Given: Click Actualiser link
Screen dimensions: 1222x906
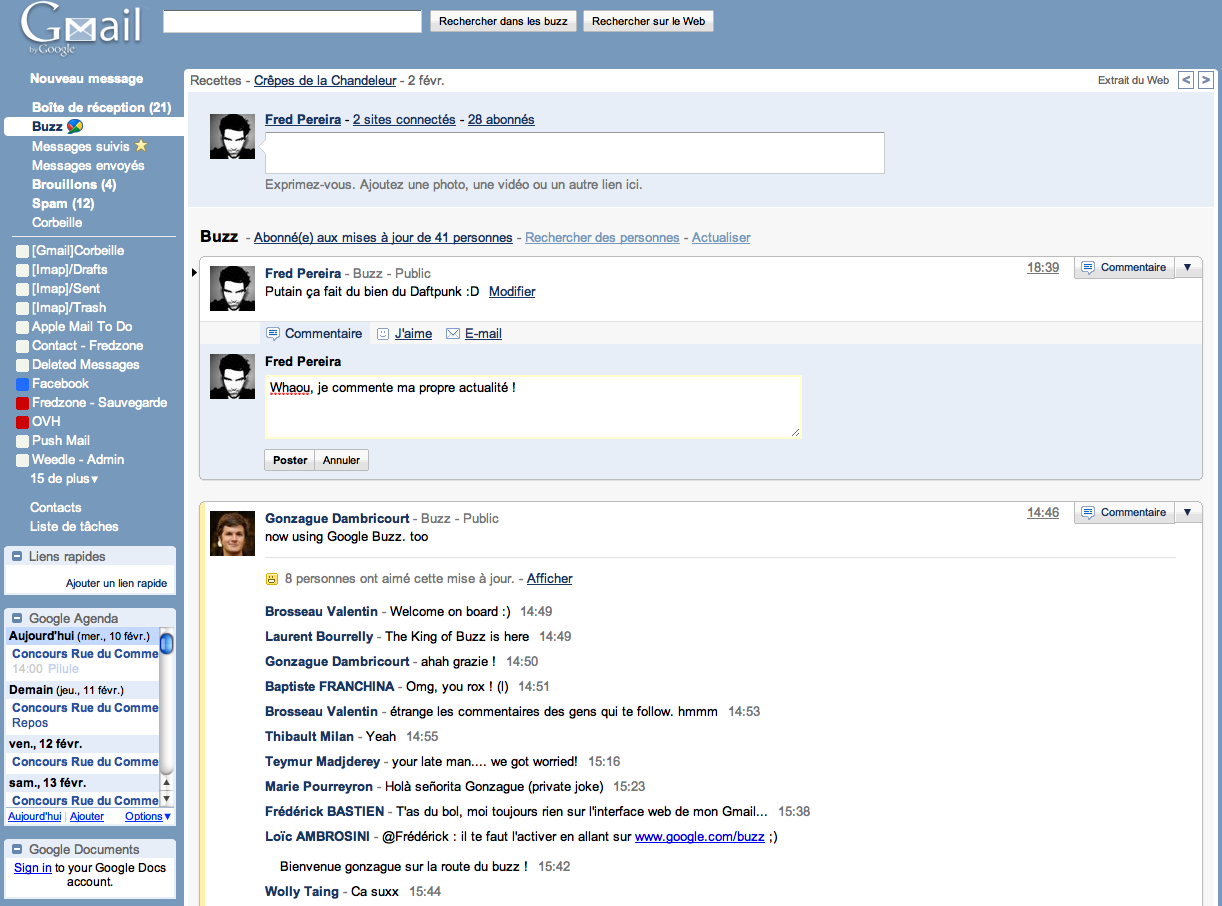Looking at the screenshot, I should click(x=721, y=238).
